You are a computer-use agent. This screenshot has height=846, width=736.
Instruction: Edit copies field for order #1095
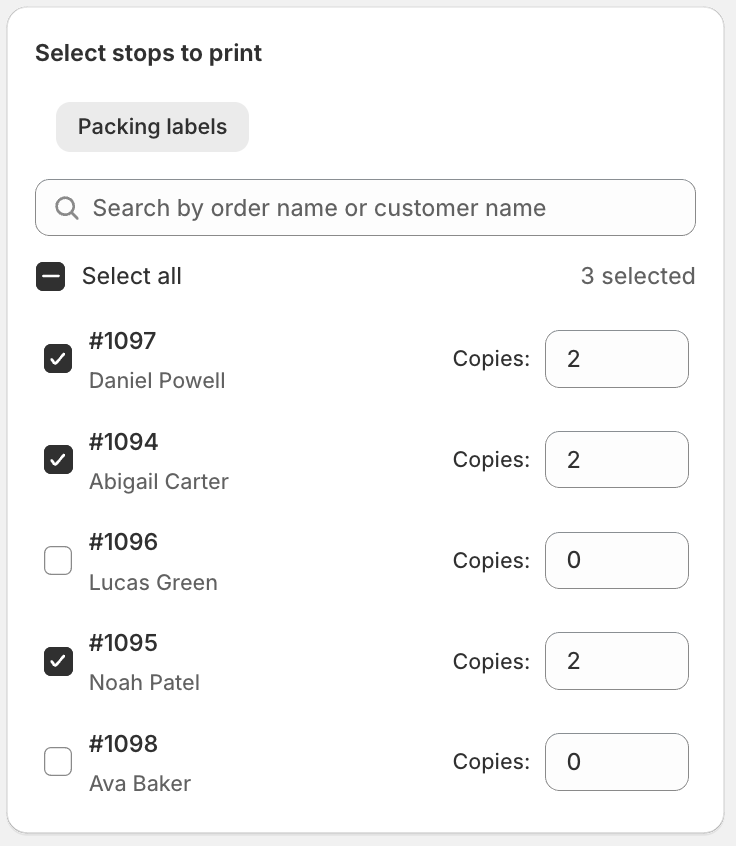point(617,661)
